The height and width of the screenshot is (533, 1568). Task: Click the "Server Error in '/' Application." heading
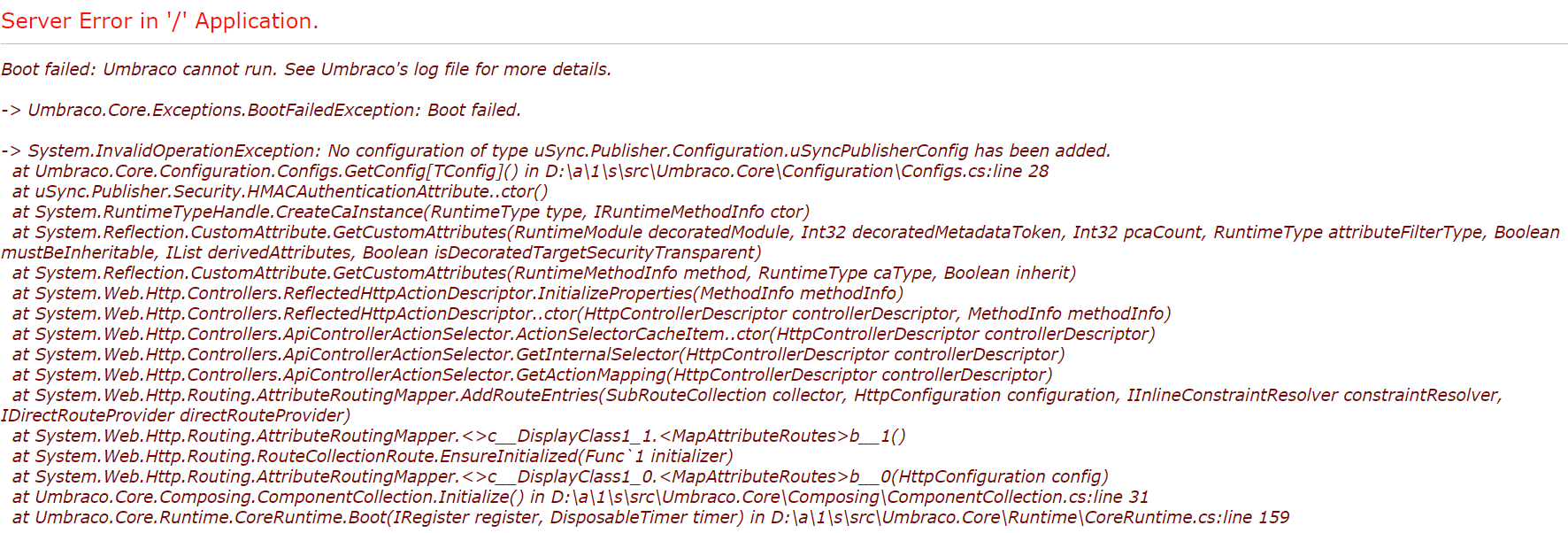point(159,21)
